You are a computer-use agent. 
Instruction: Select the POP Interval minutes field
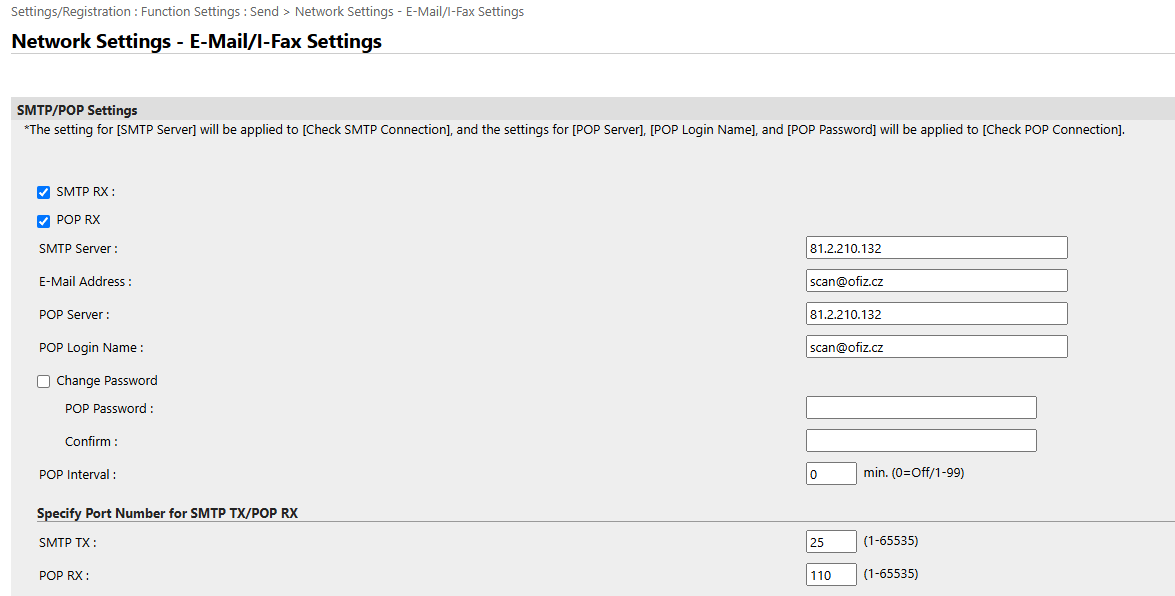pos(830,474)
